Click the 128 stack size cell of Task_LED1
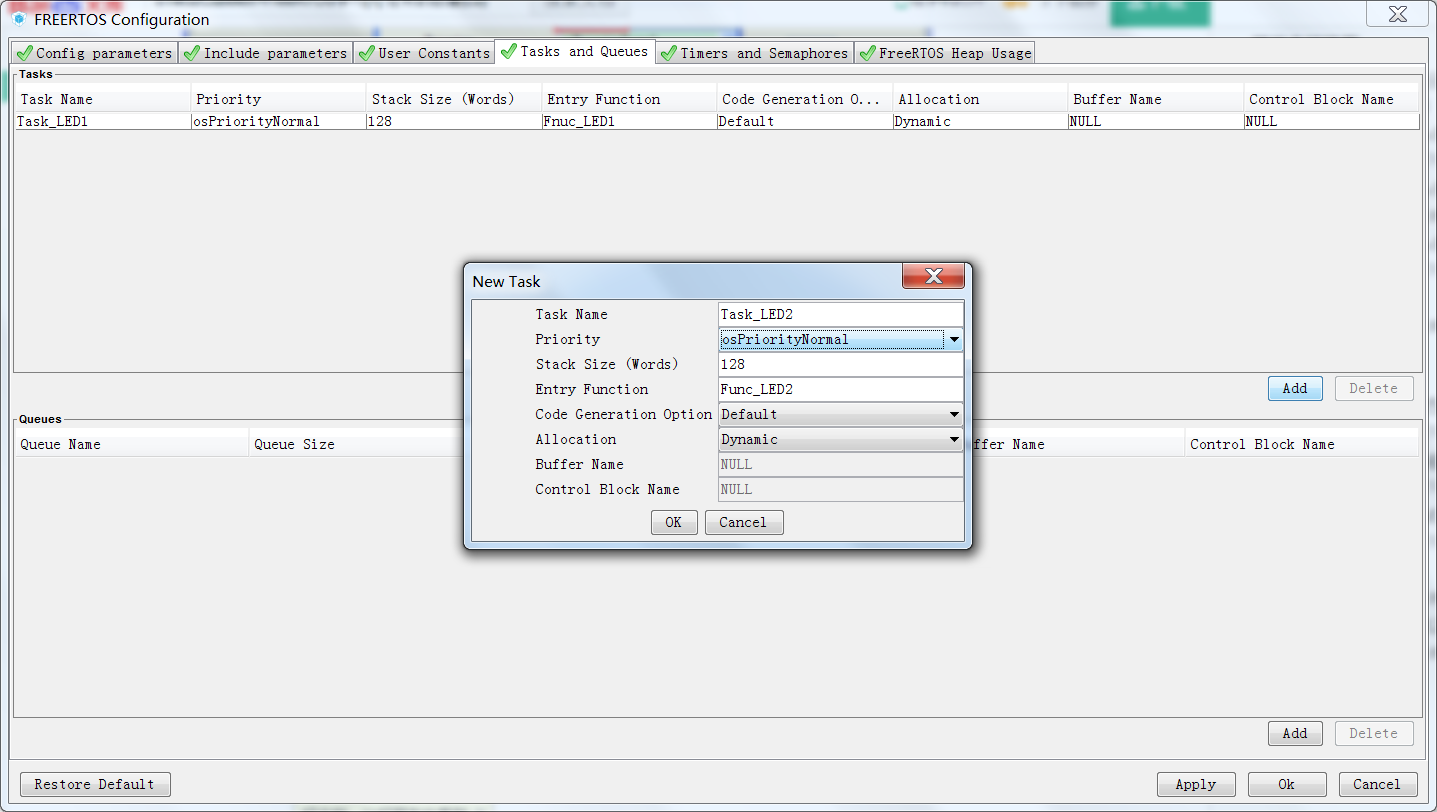 click(x=454, y=121)
